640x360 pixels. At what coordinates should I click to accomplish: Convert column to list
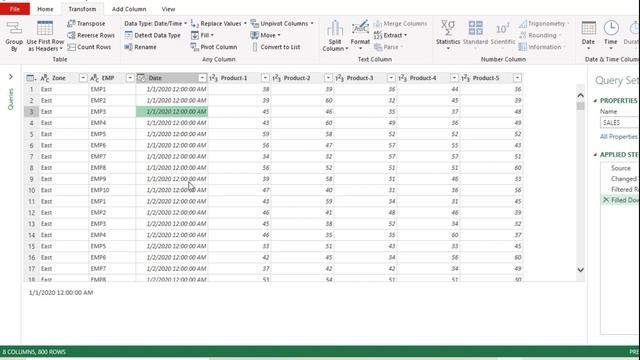[276, 47]
